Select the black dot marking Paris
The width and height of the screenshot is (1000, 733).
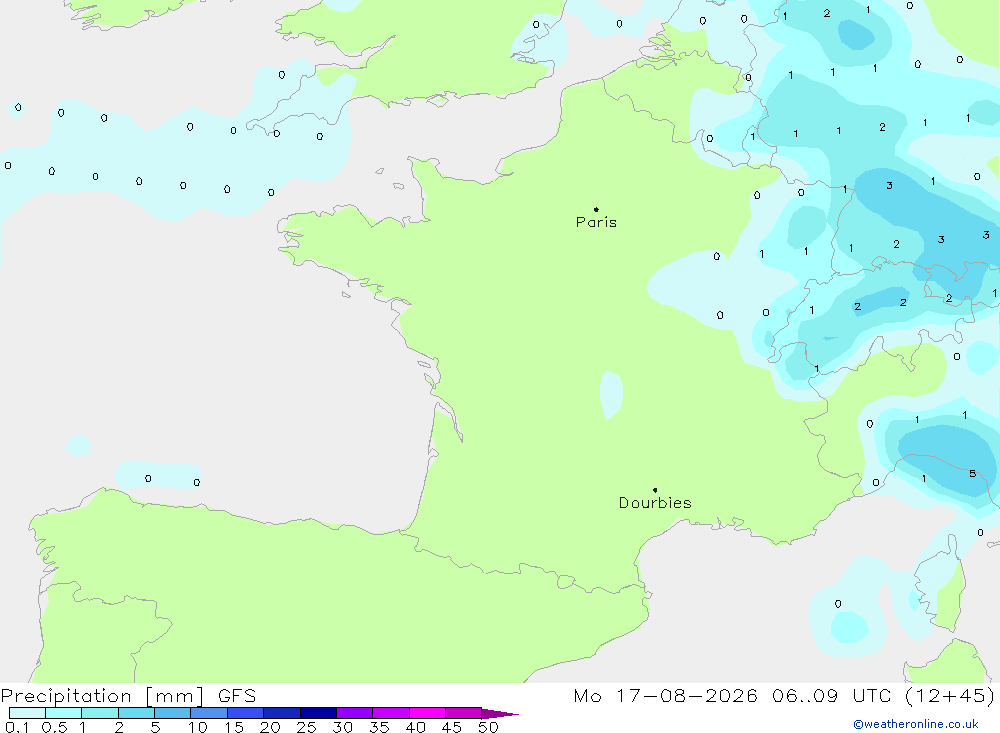click(x=596, y=209)
